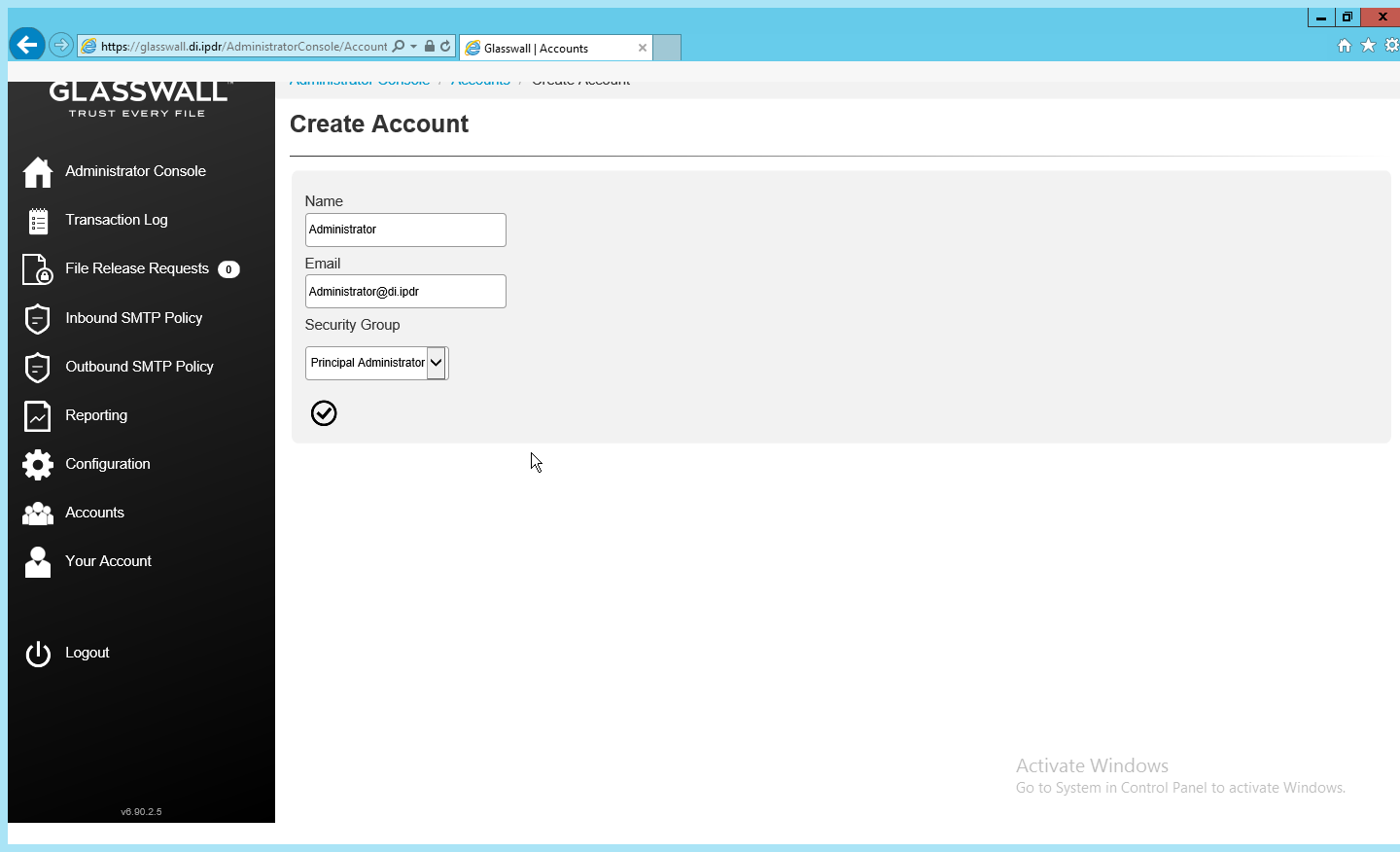This screenshot has height=852, width=1400.
Task: Submit form with checkmark save button
Action: pyautogui.click(x=324, y=413)
